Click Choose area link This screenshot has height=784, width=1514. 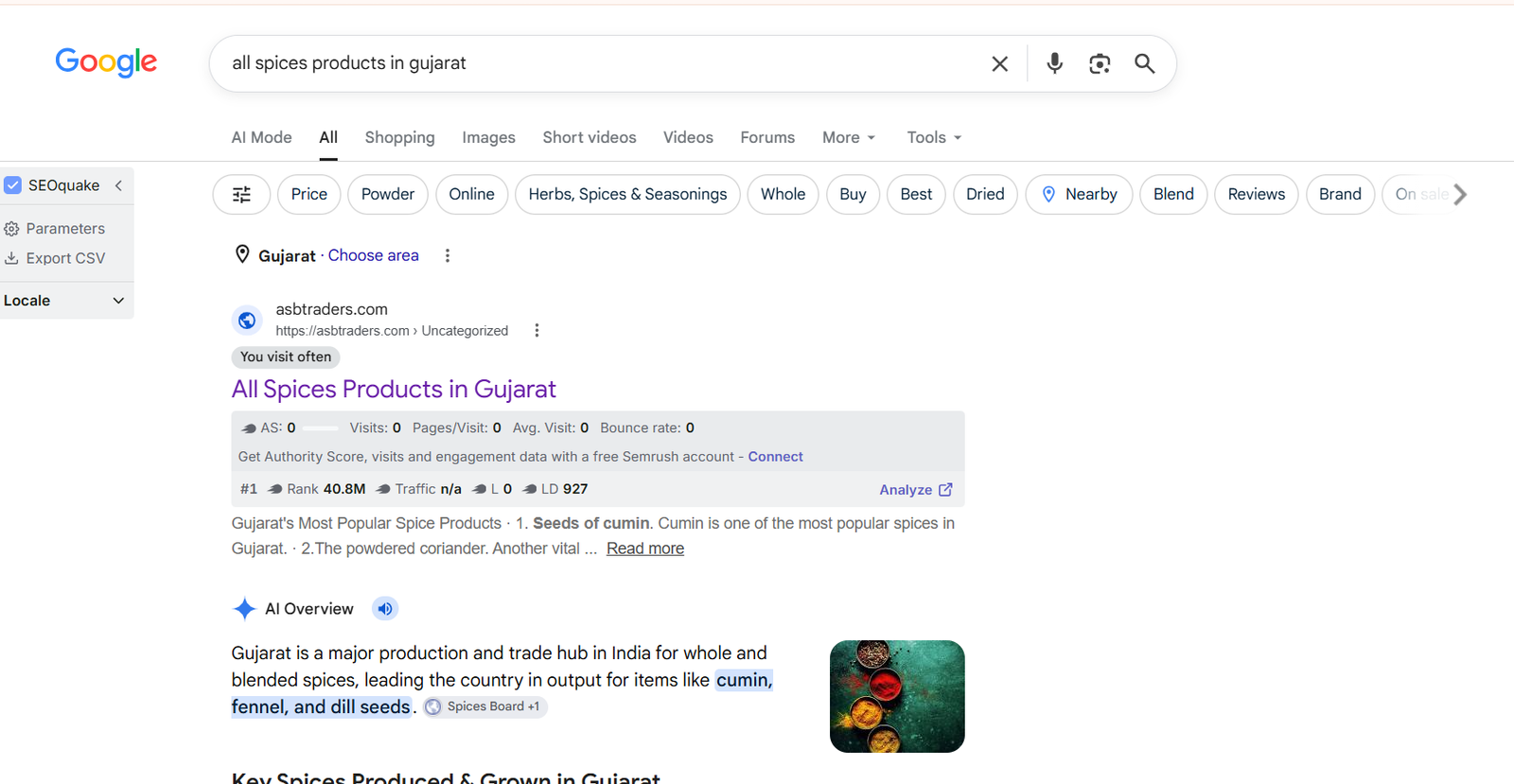(373, 255)
